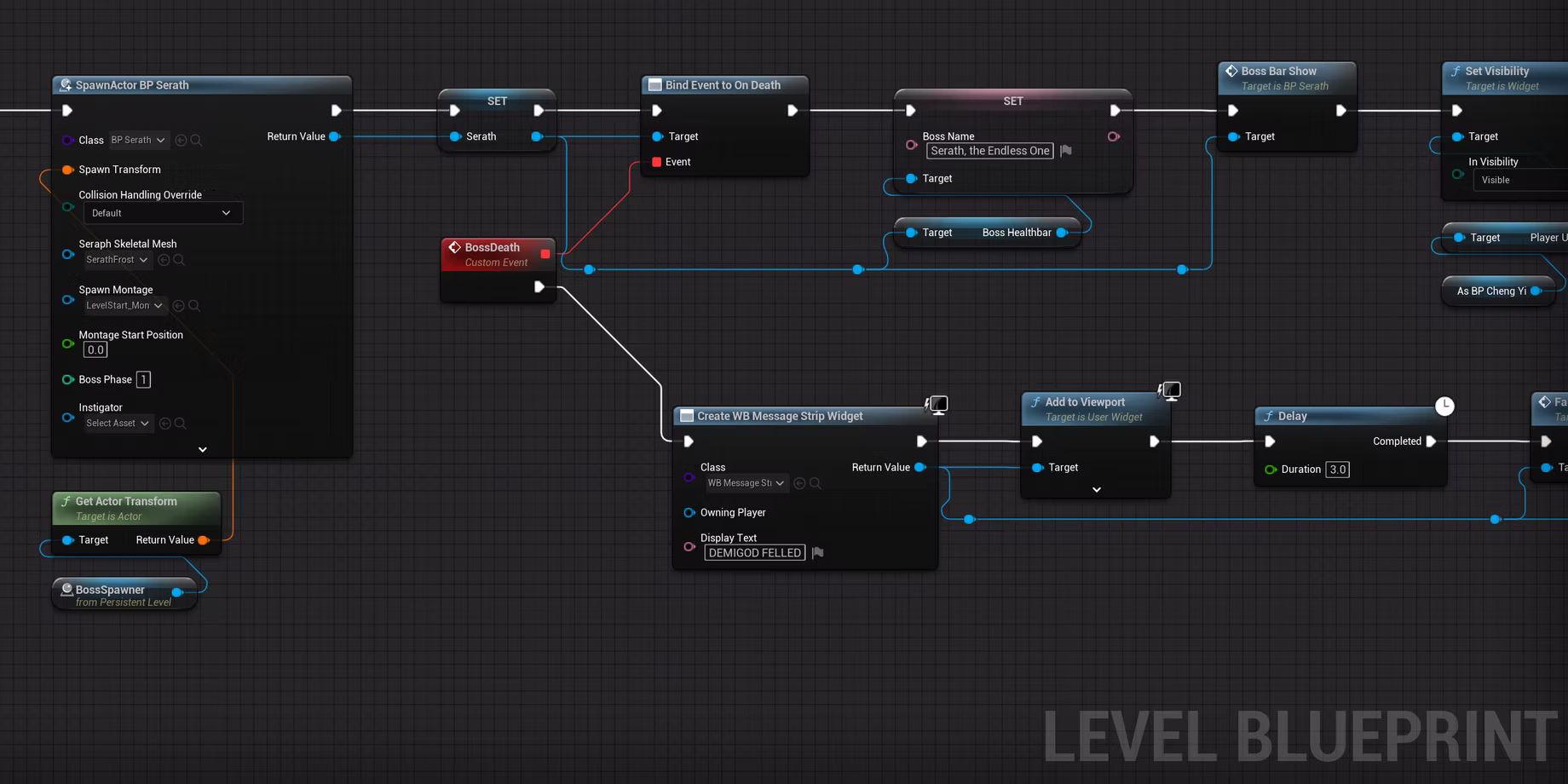
Task: Click use-selected arrow icon next to BP Serath class
Action: pyautogui.click(x=181, y=140)
